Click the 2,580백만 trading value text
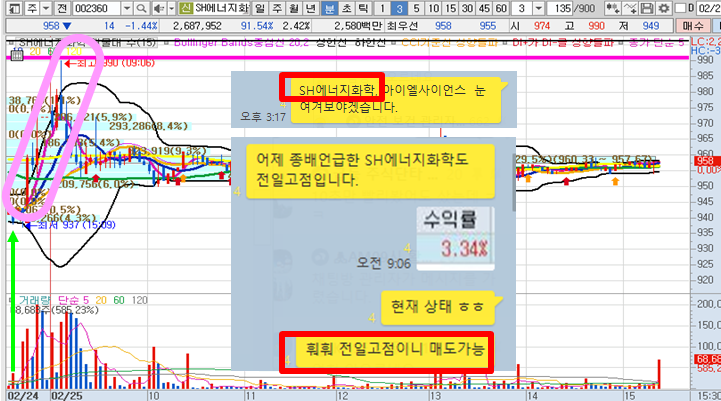Image resolution: width=721 pixels, height=401 pixels. 358,26
